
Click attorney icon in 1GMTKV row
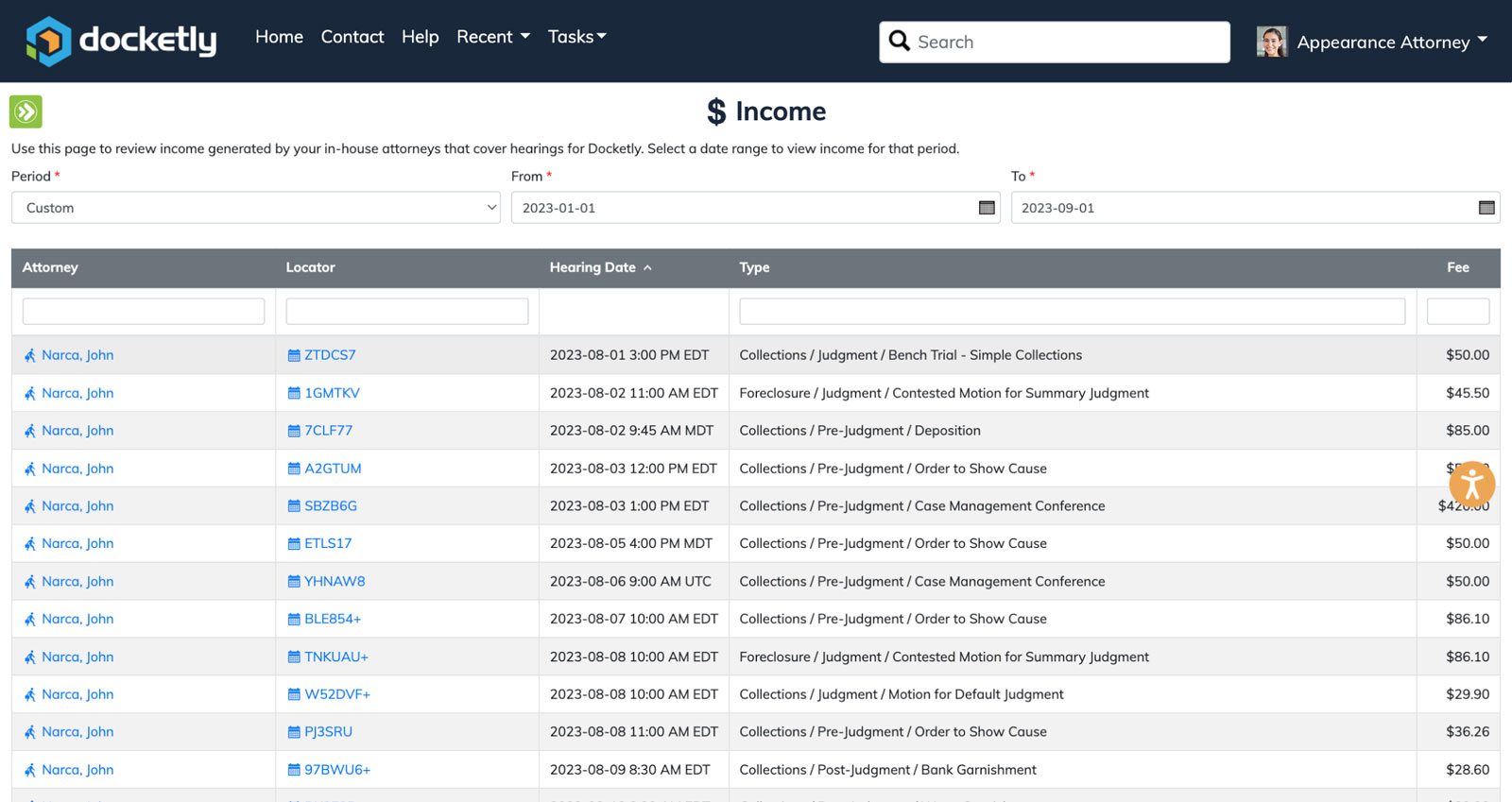(x=30, y=393)
